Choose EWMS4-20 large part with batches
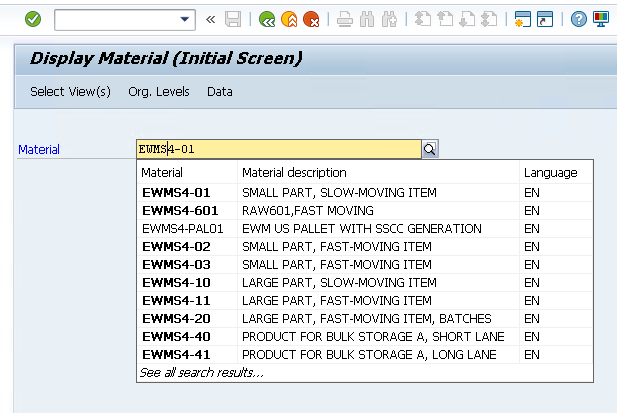The width and height of the screenshot is (617, 413). pyautogui.click(x=176, y=318)
